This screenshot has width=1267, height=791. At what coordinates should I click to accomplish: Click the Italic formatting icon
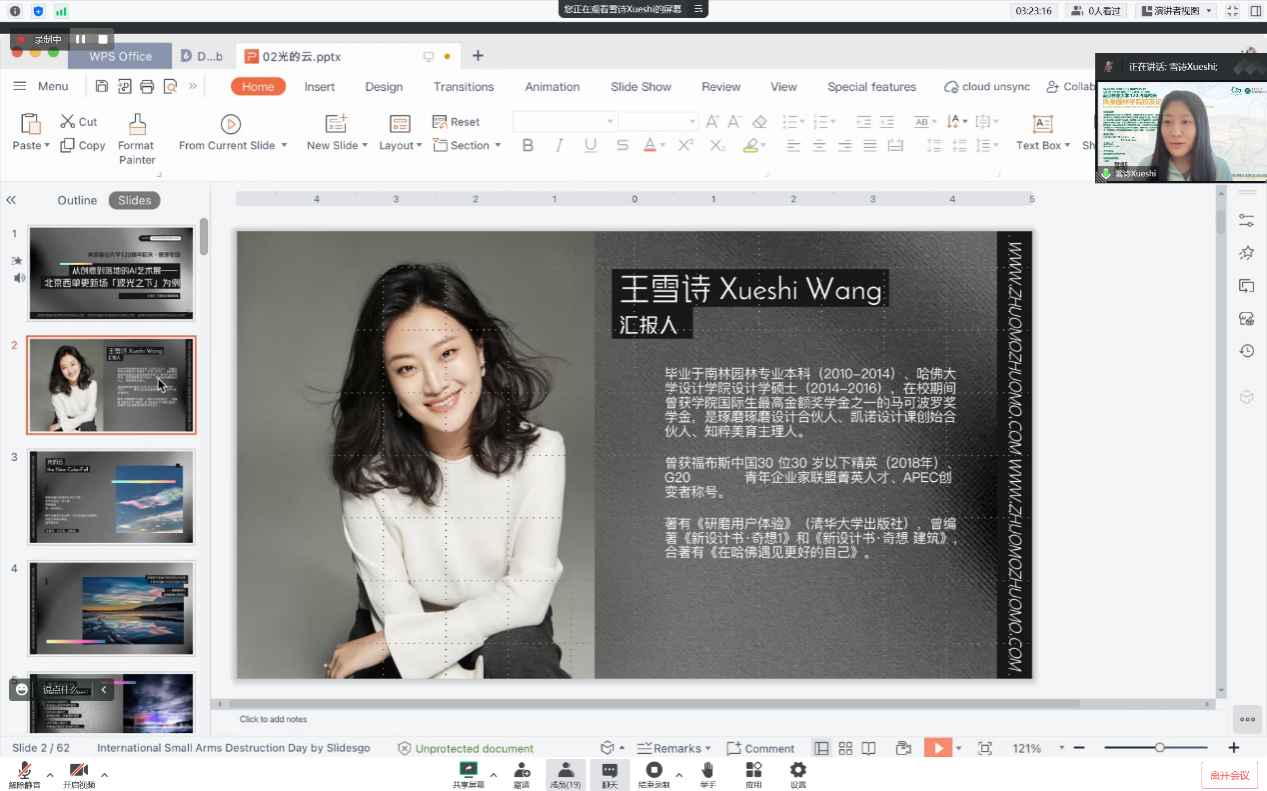coord(559,146)
